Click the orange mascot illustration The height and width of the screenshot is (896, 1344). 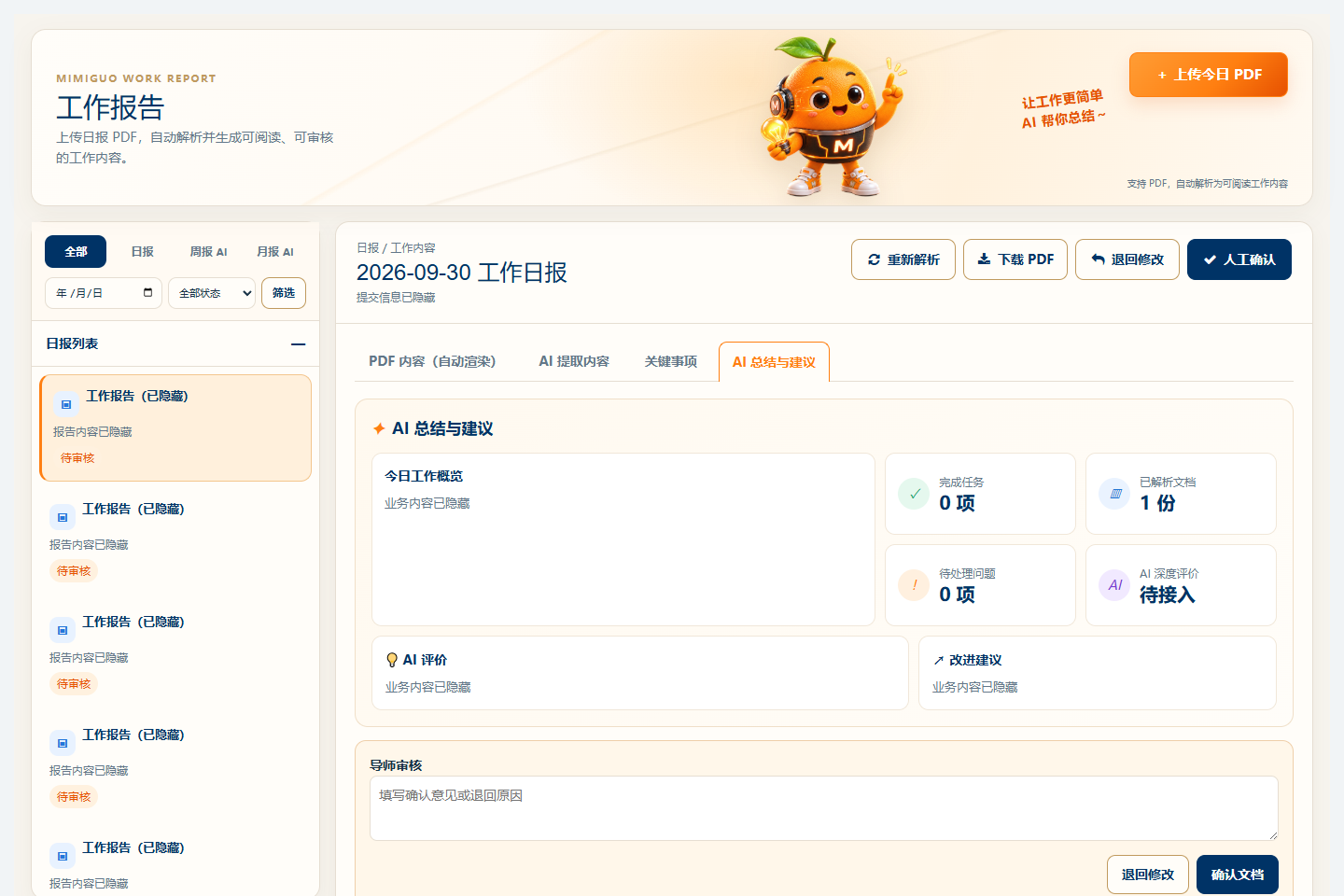click(833, 117)
